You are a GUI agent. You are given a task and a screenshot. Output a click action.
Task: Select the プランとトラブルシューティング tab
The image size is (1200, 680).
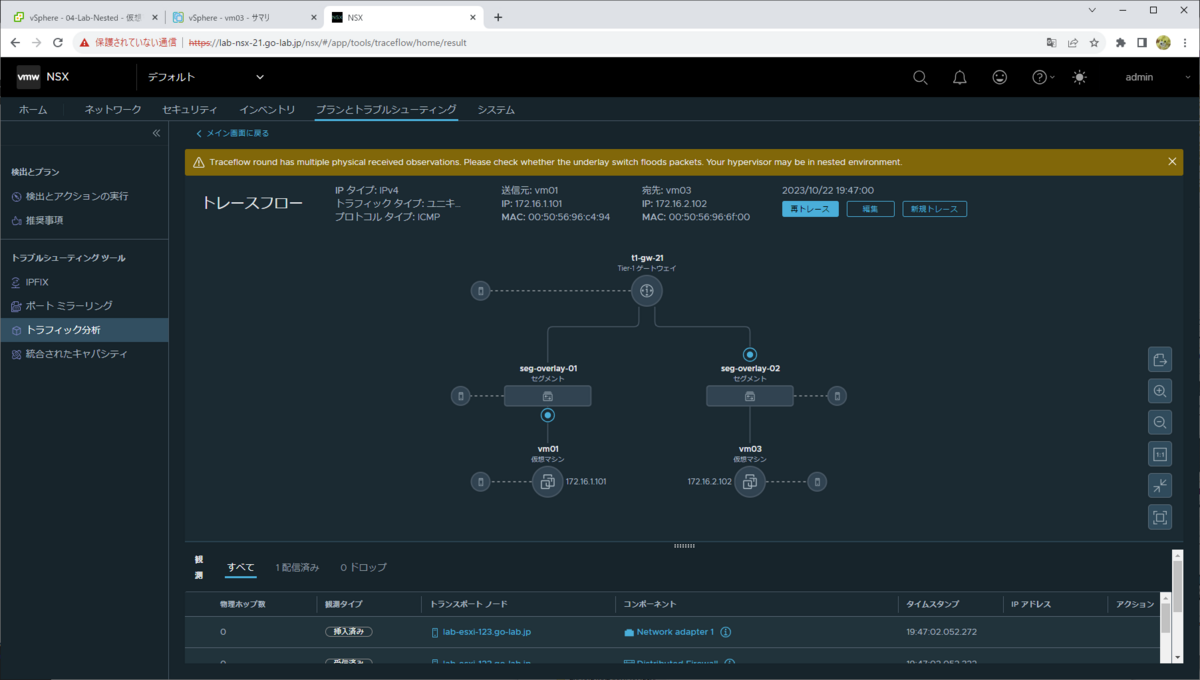(x=386, y=110)
